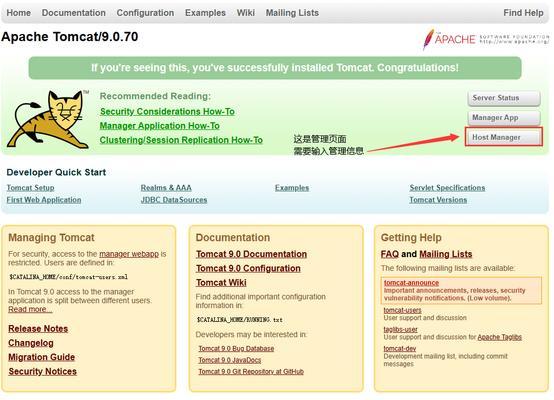The width and height of the screenshot is (554, 400).
Task: Open the top bar Examples nav item
Action: (x=205, y=13)
